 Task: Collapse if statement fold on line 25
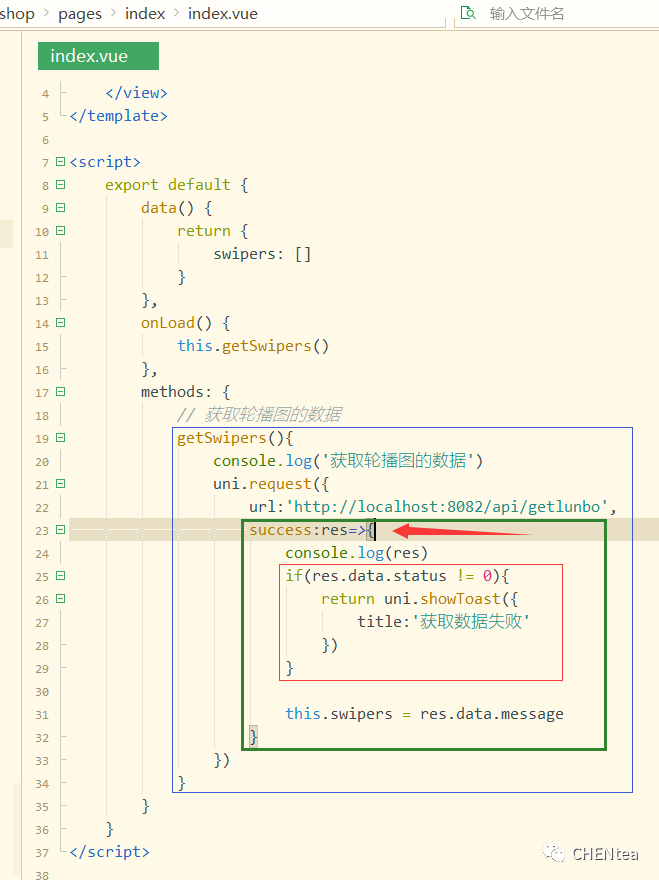pos(61,576)
